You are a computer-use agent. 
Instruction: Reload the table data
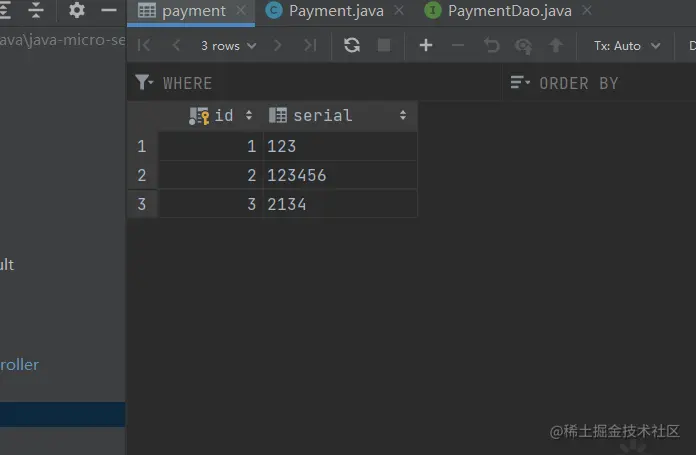pos(352,45)
